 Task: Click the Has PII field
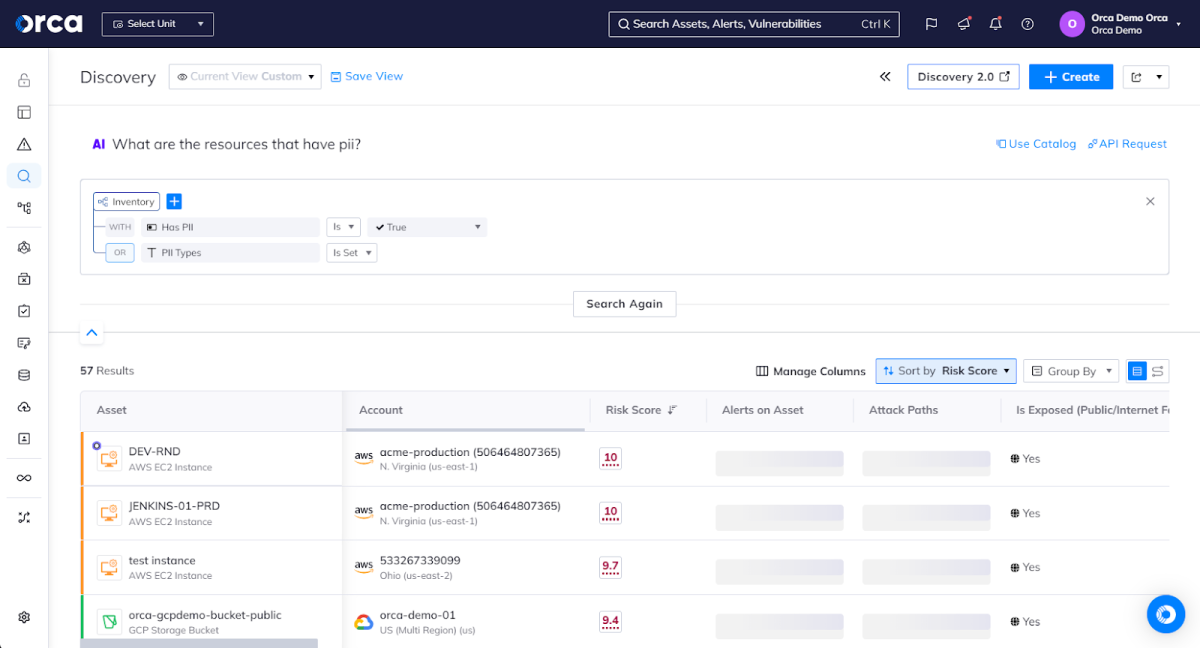pos(230,227)
